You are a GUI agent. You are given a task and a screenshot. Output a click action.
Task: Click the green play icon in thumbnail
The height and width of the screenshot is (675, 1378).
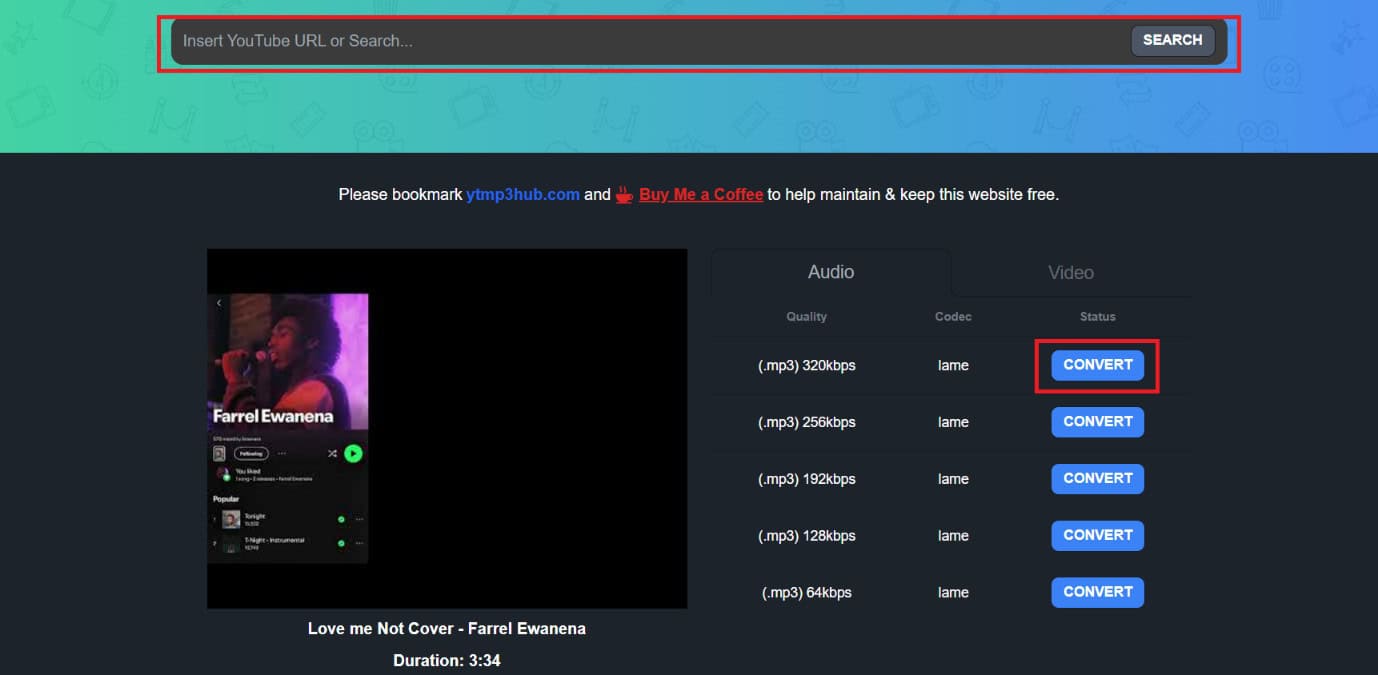pyautogui.click(x=353, y=453)
